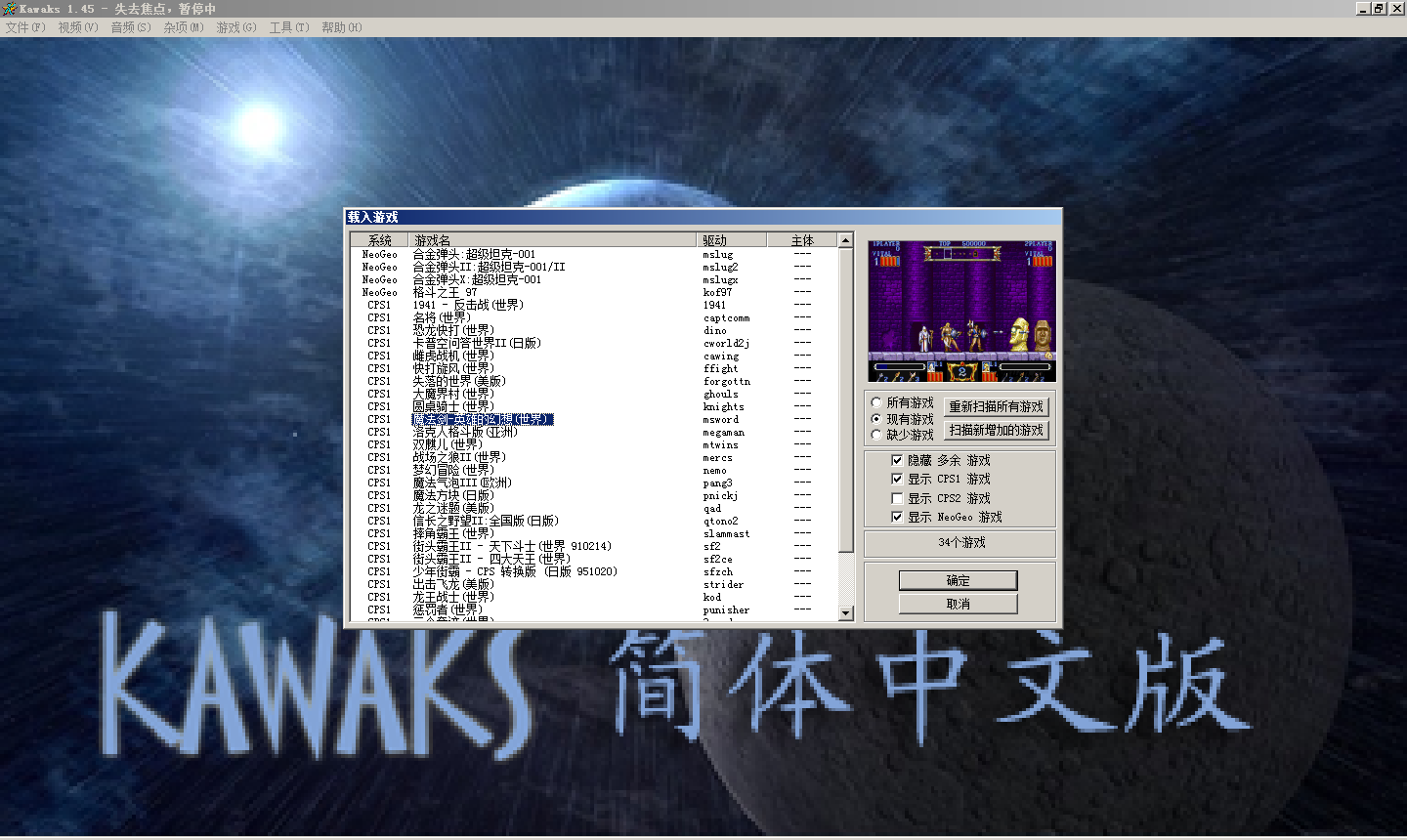The height and width of the screenshot is (840, 1407).
Task: Select the knights 圆桌骑士 row
Action: (x=594, y=406)
